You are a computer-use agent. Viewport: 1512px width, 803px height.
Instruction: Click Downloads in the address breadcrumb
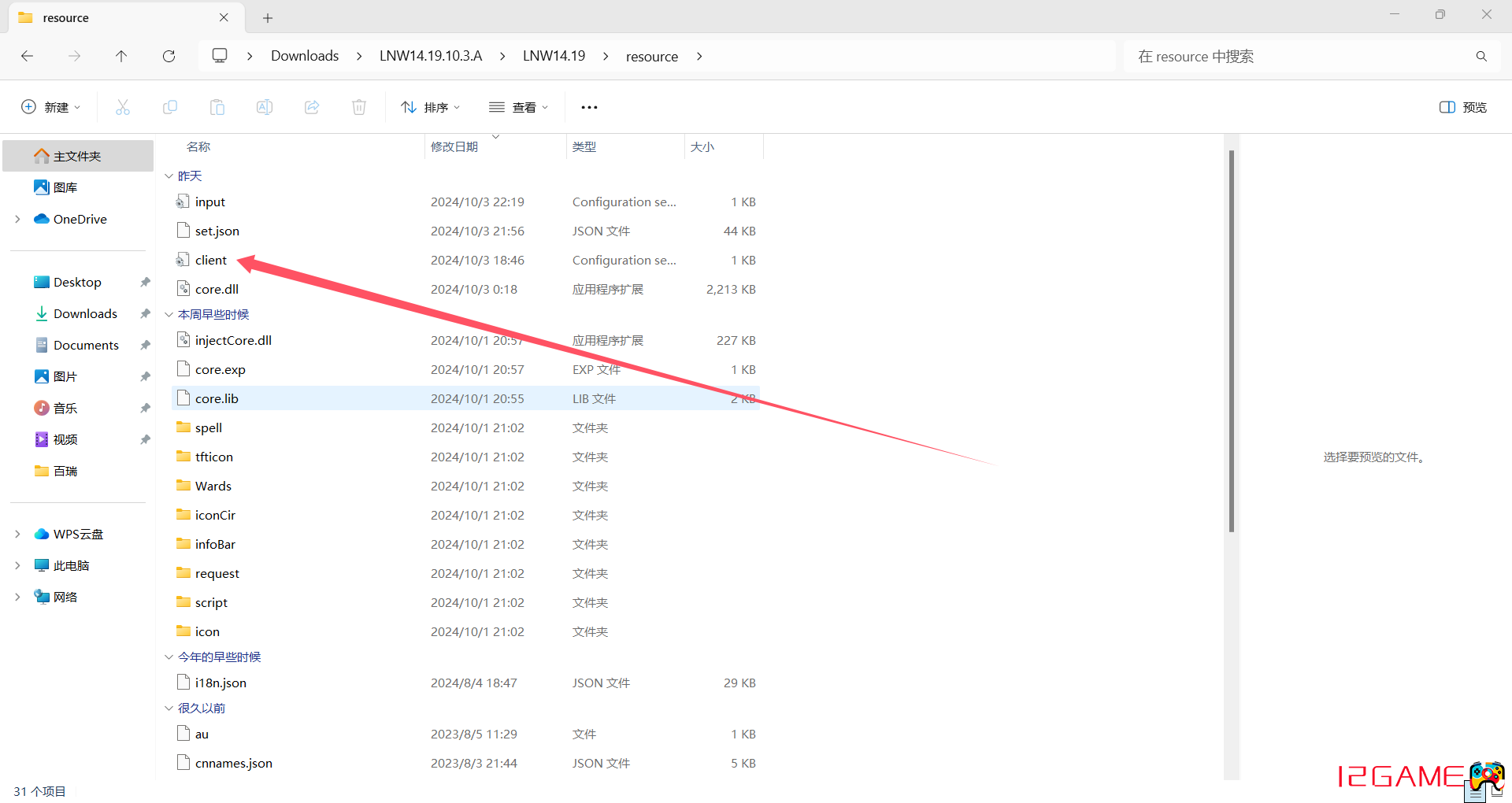[x=305, y=56]
